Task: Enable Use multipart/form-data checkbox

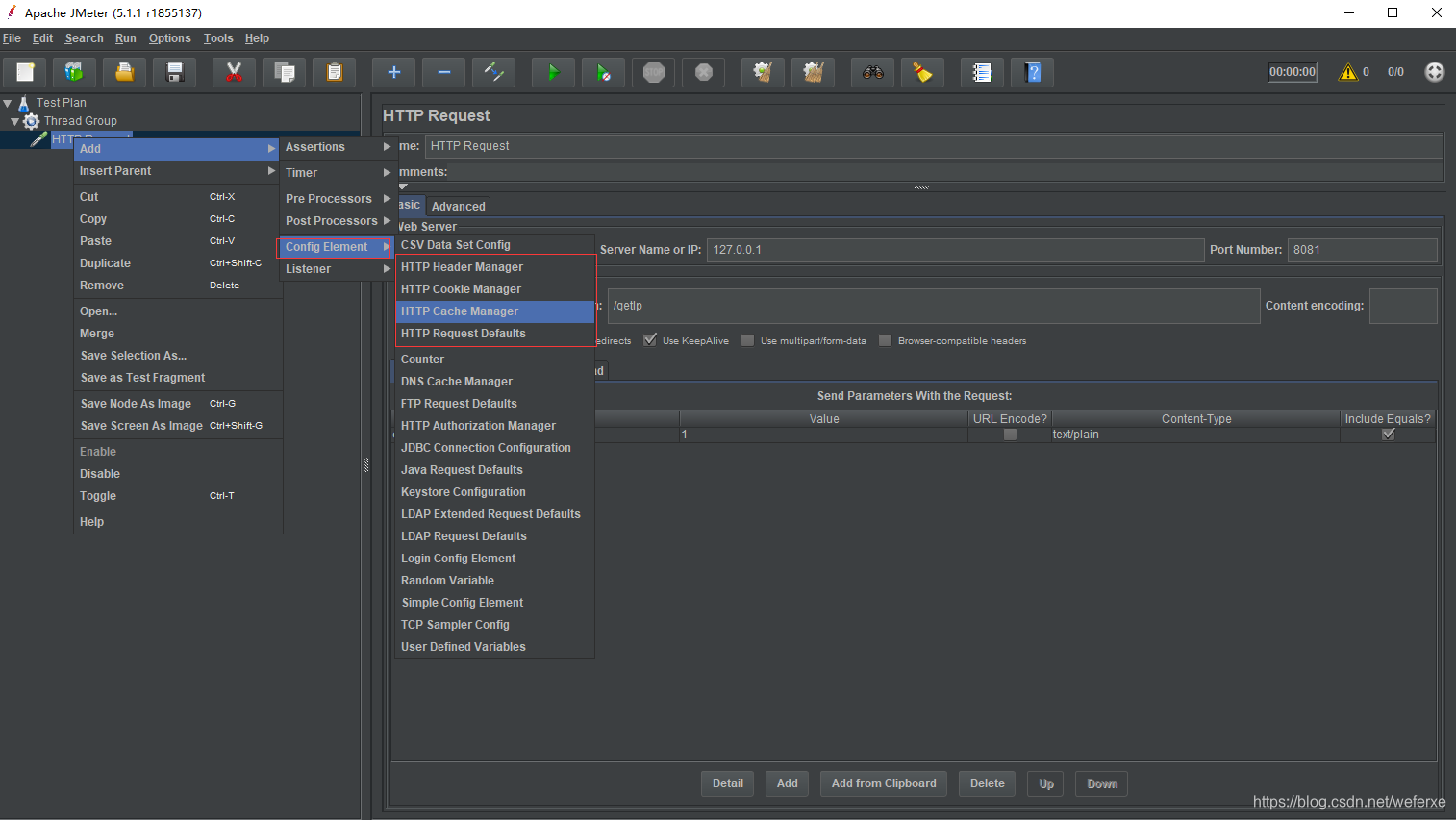Action: pyautogui.click(x=747, y=340)
